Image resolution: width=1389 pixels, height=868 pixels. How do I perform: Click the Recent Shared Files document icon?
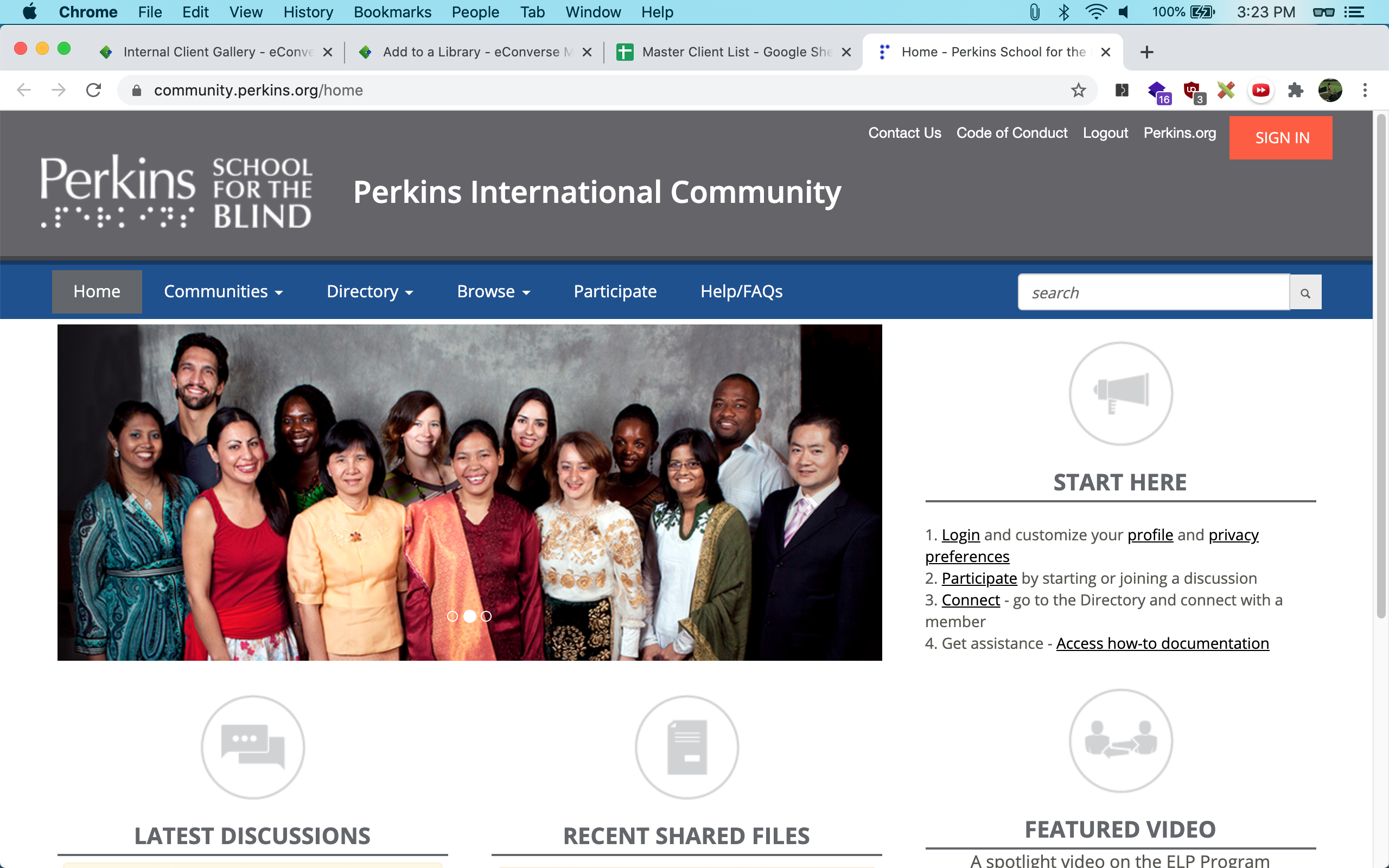pos(686,746)
